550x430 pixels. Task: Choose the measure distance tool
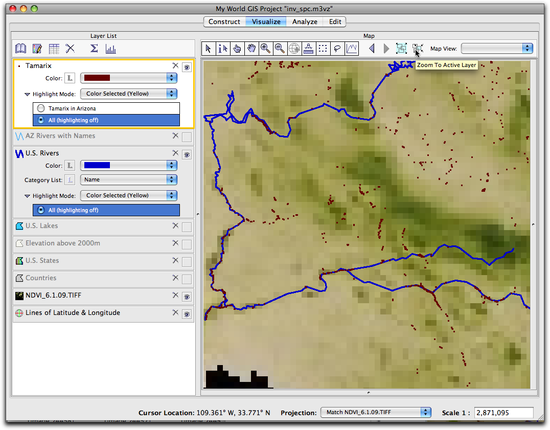click(x=309, y=48)
